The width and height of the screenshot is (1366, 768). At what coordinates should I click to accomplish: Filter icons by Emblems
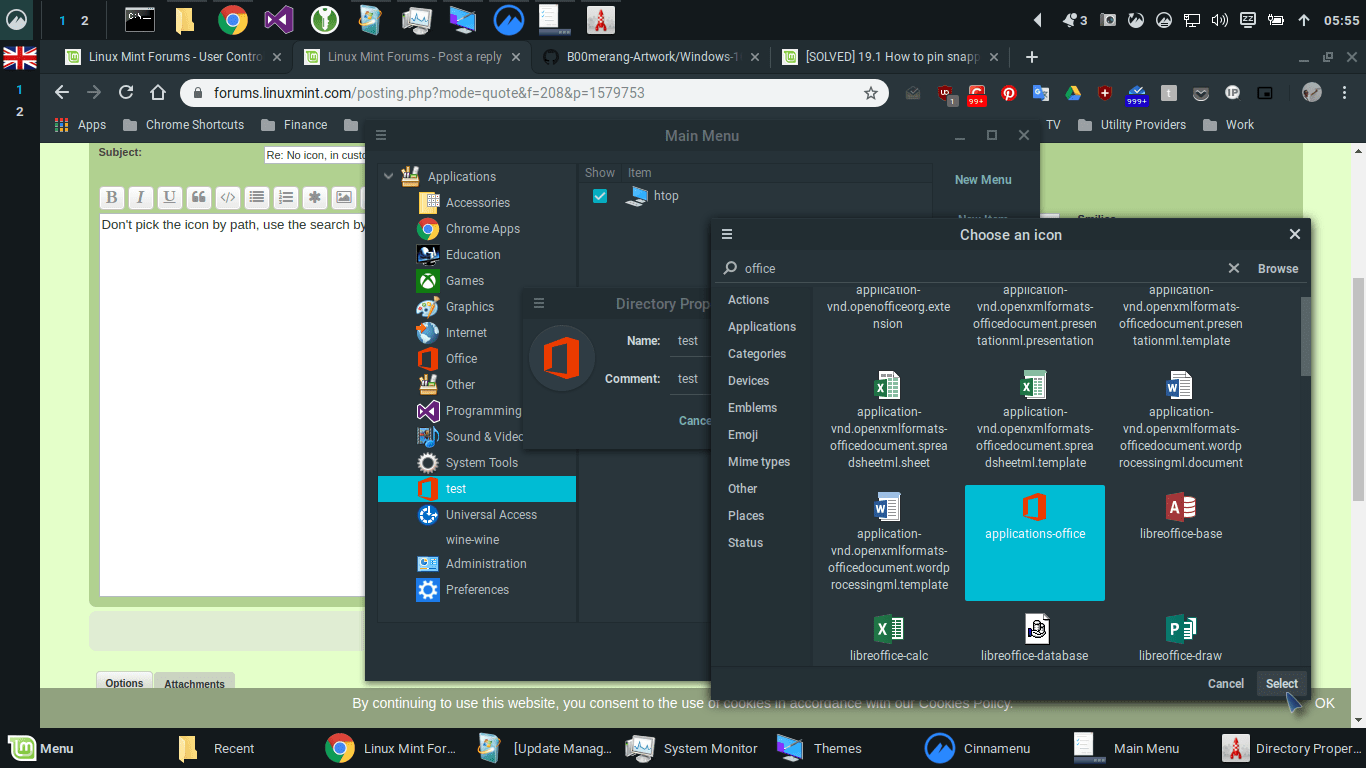point(752,408)
